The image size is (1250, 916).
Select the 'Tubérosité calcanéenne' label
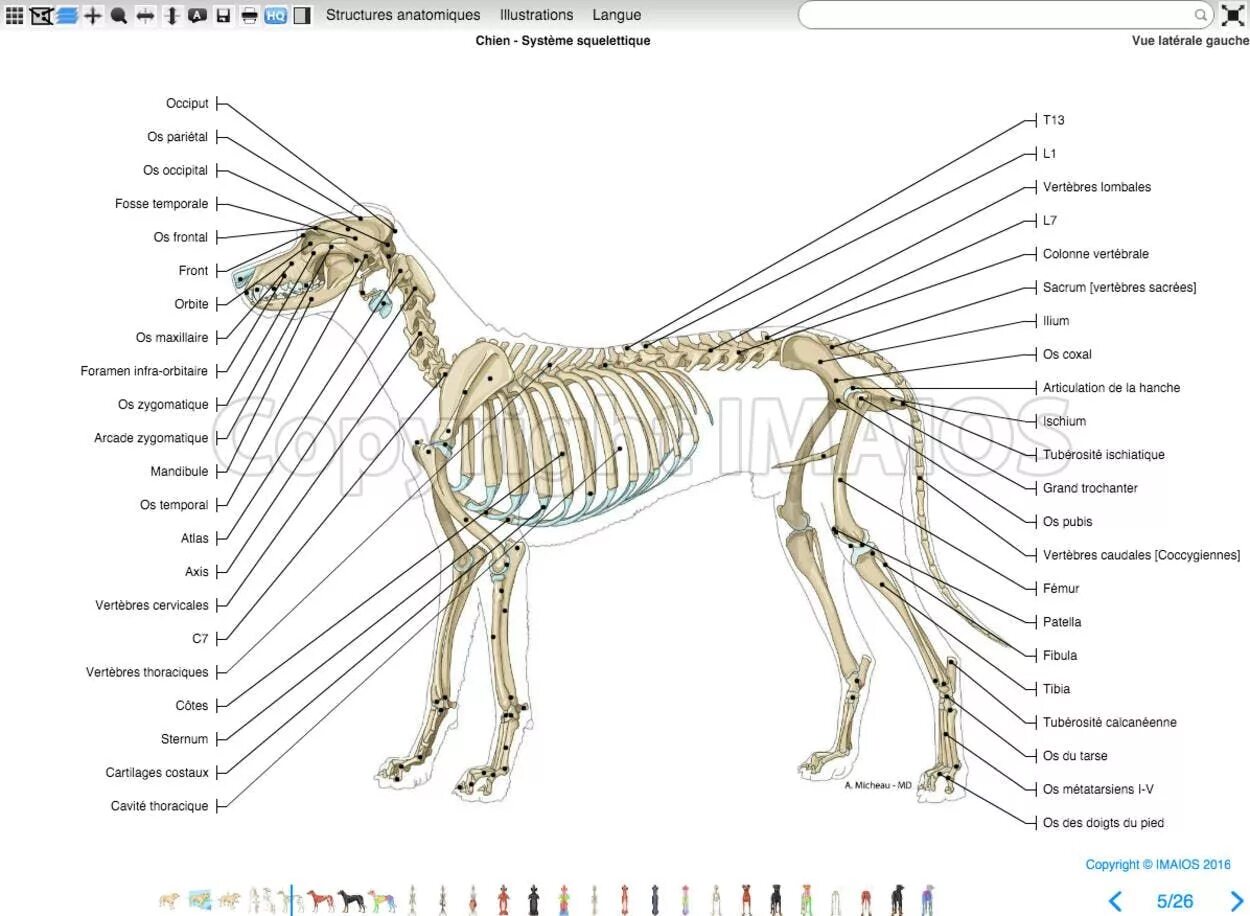coord(1110,723)
